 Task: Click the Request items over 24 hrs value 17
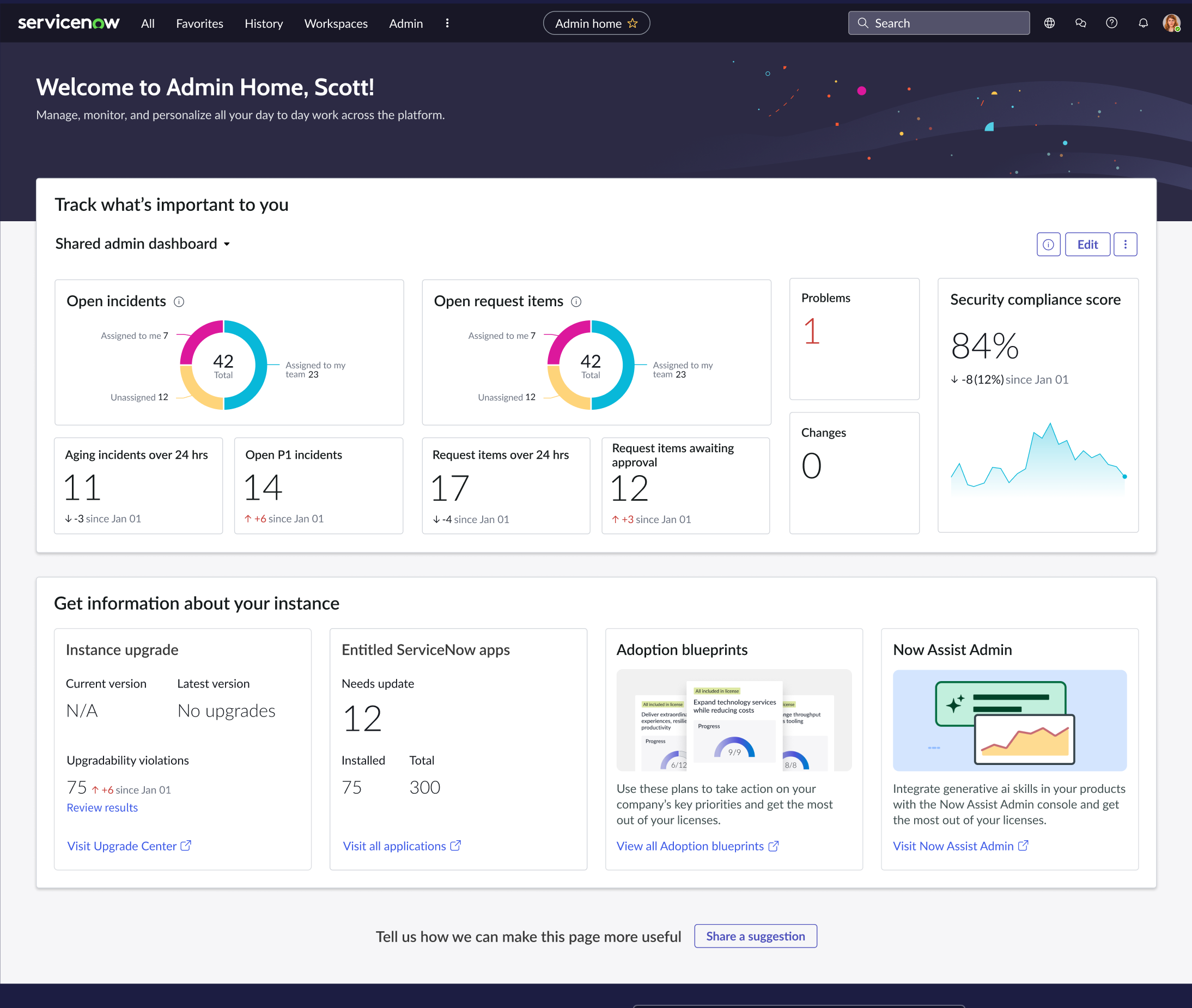point(451,489)
